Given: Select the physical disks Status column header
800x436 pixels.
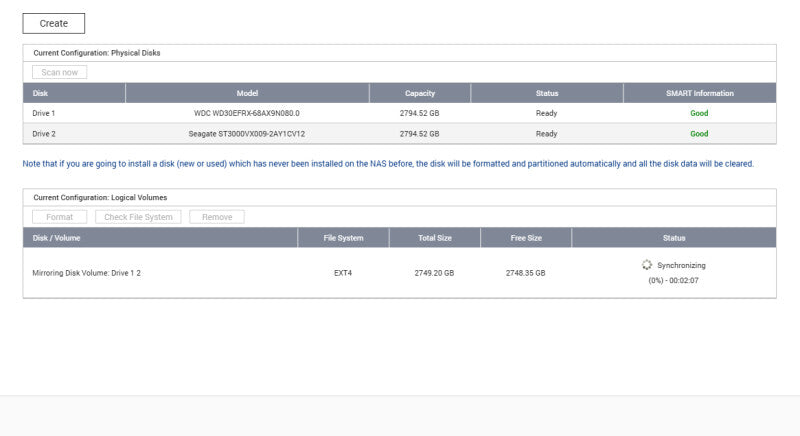Looking at the screenshot, I should tap(547, 93).
